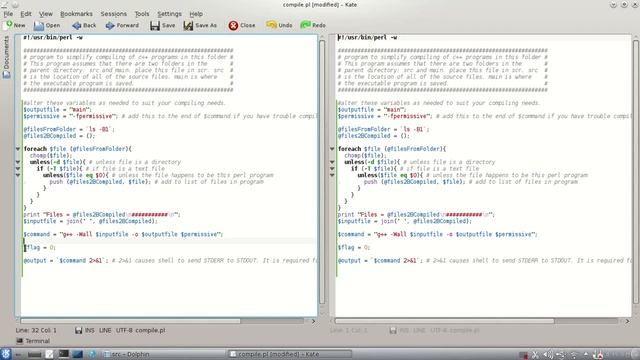
Task: Click compile.pl name in left status bar
Action: coord(150,330)
